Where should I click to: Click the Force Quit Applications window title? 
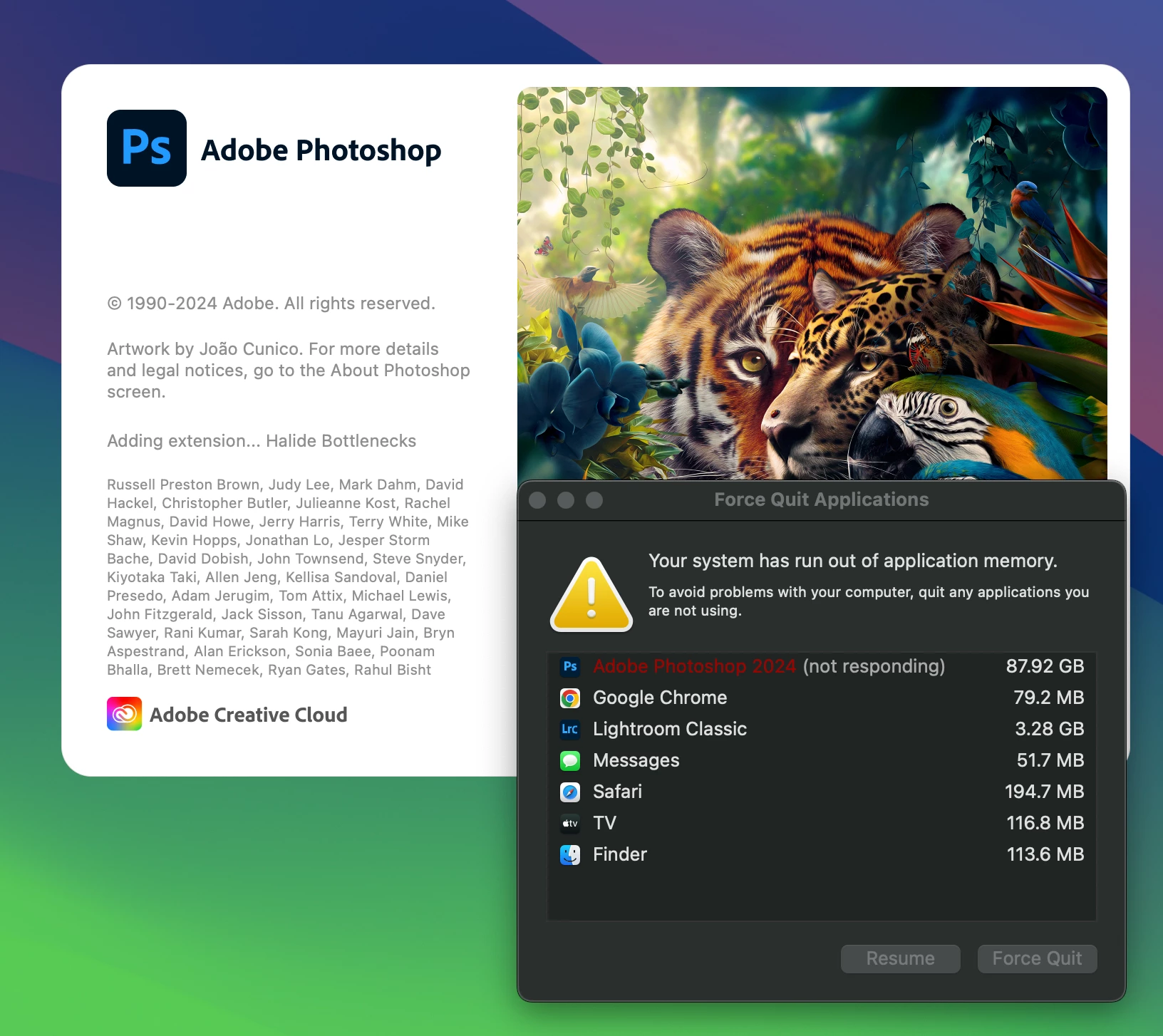[x=822, y=499]
